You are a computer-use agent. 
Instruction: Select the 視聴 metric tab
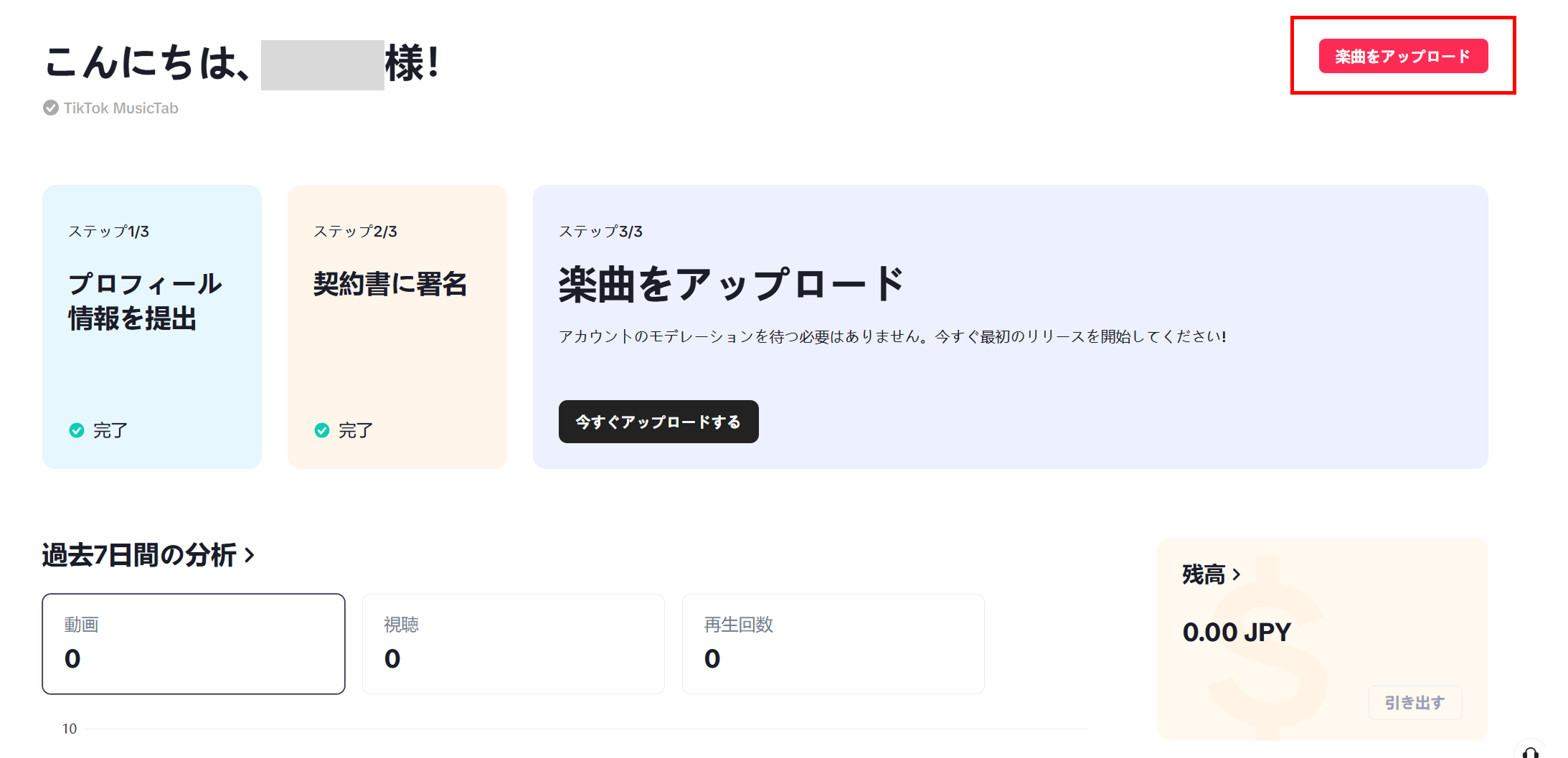(514, 644)
